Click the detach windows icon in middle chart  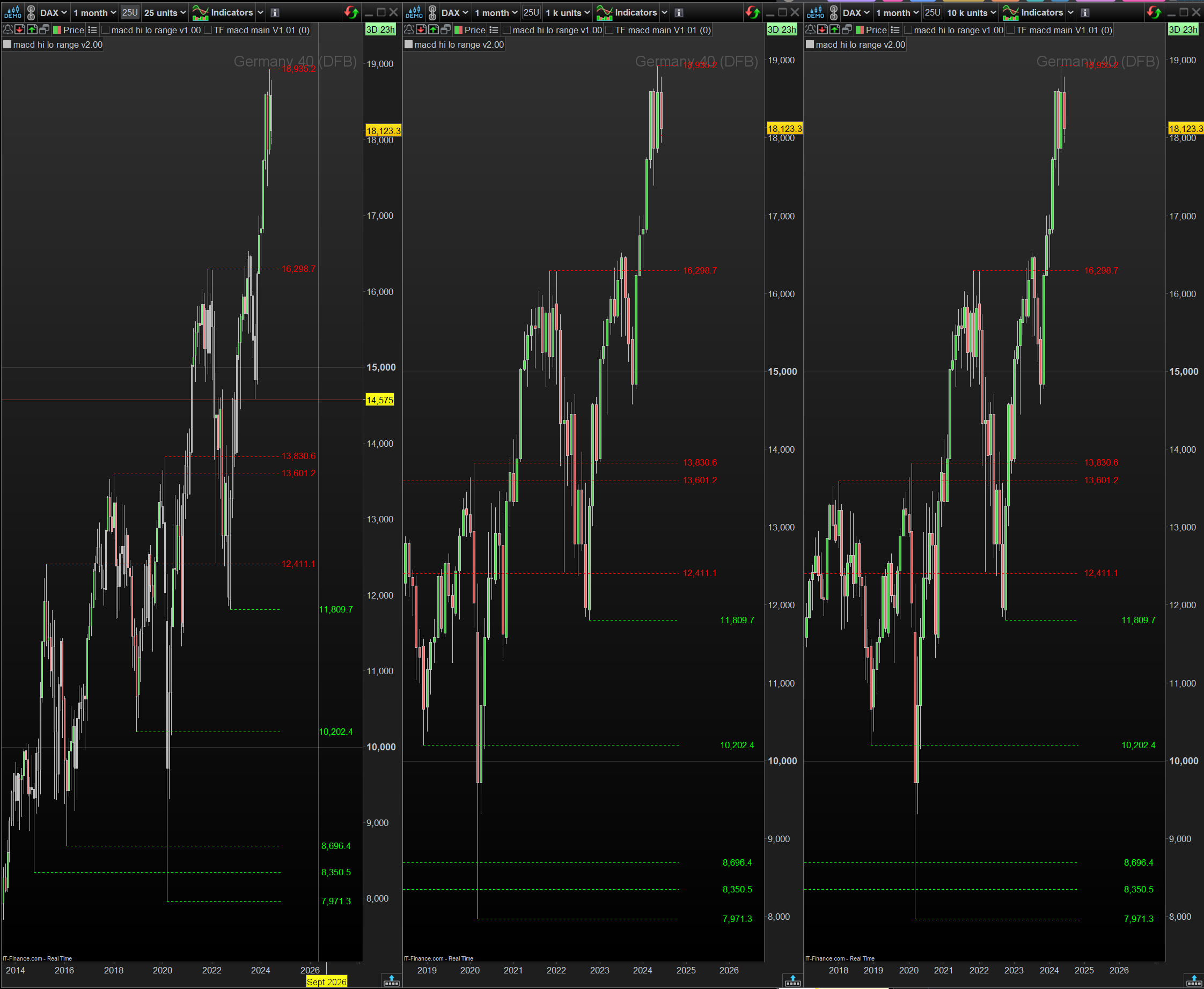pos(445,29)
